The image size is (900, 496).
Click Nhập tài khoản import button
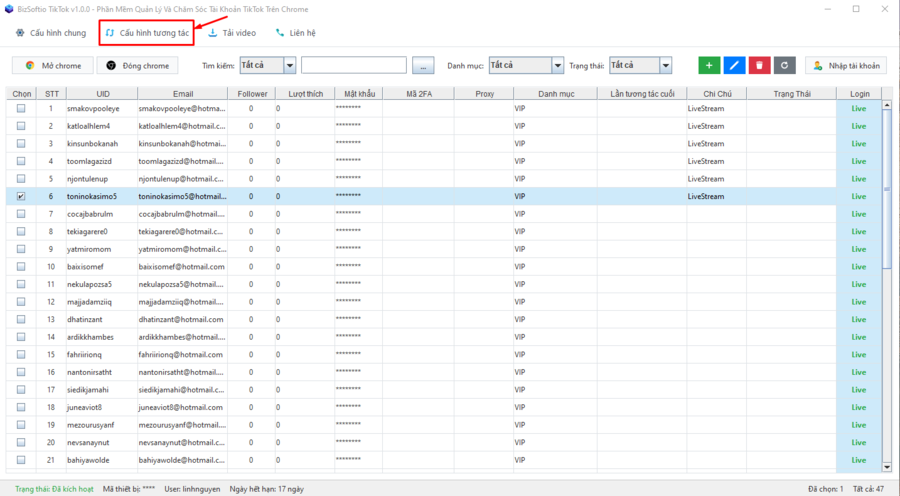coord(846,65)
